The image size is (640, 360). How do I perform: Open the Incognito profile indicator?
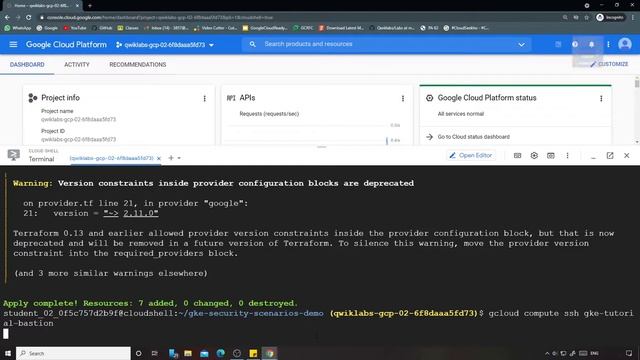610,18
